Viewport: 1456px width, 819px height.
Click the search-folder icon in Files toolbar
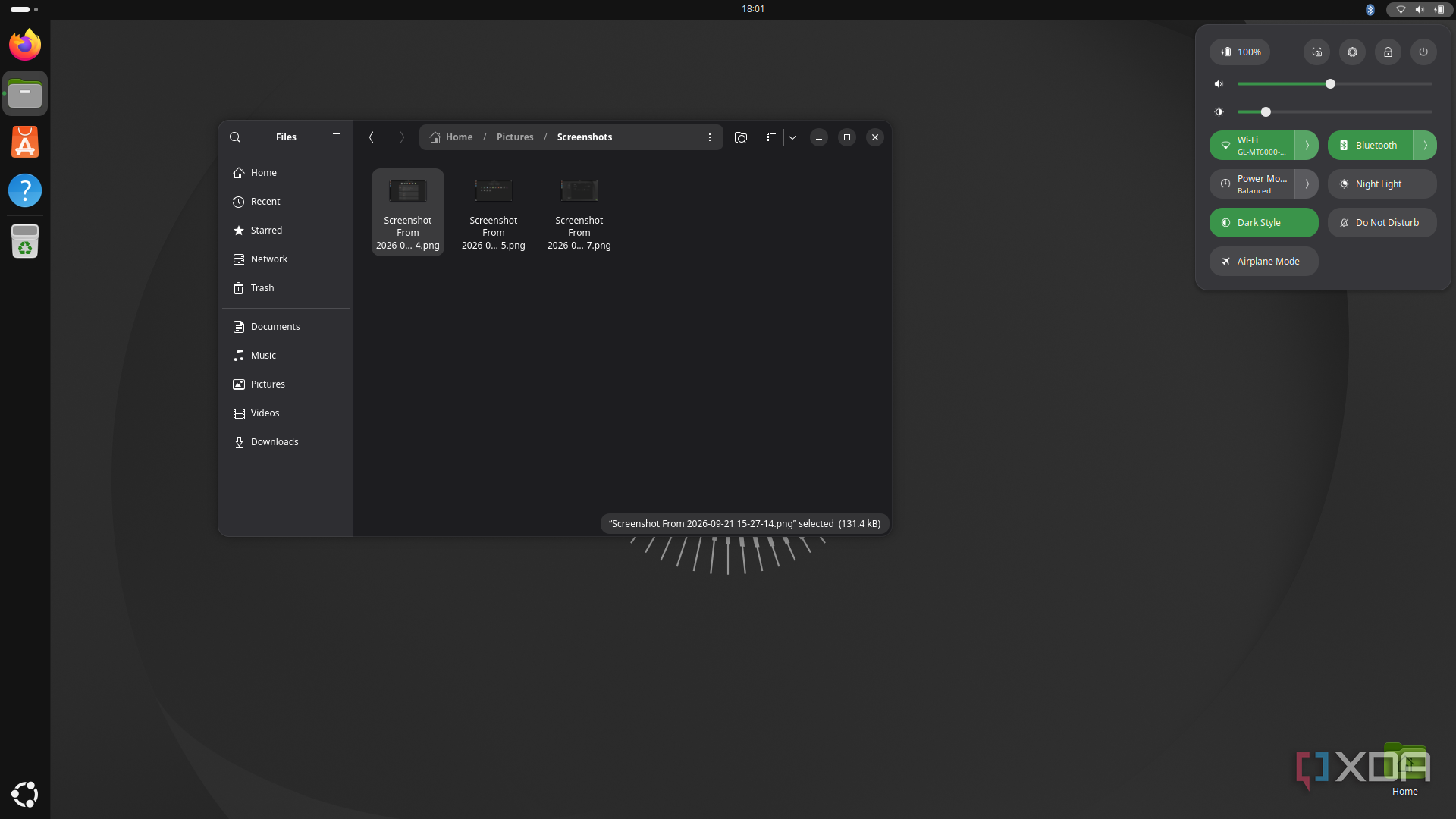pos(741,137)
